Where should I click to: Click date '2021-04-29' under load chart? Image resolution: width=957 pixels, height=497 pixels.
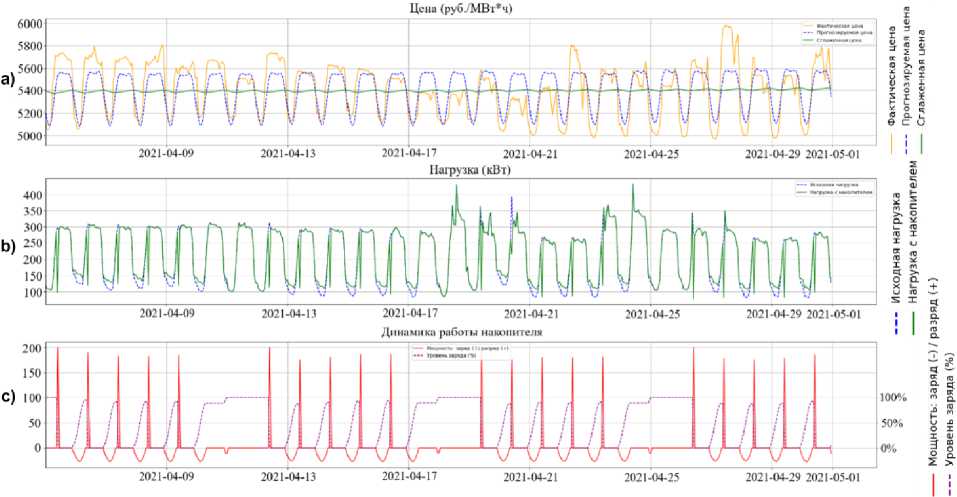pyautogui.click(x=773, y=314)
